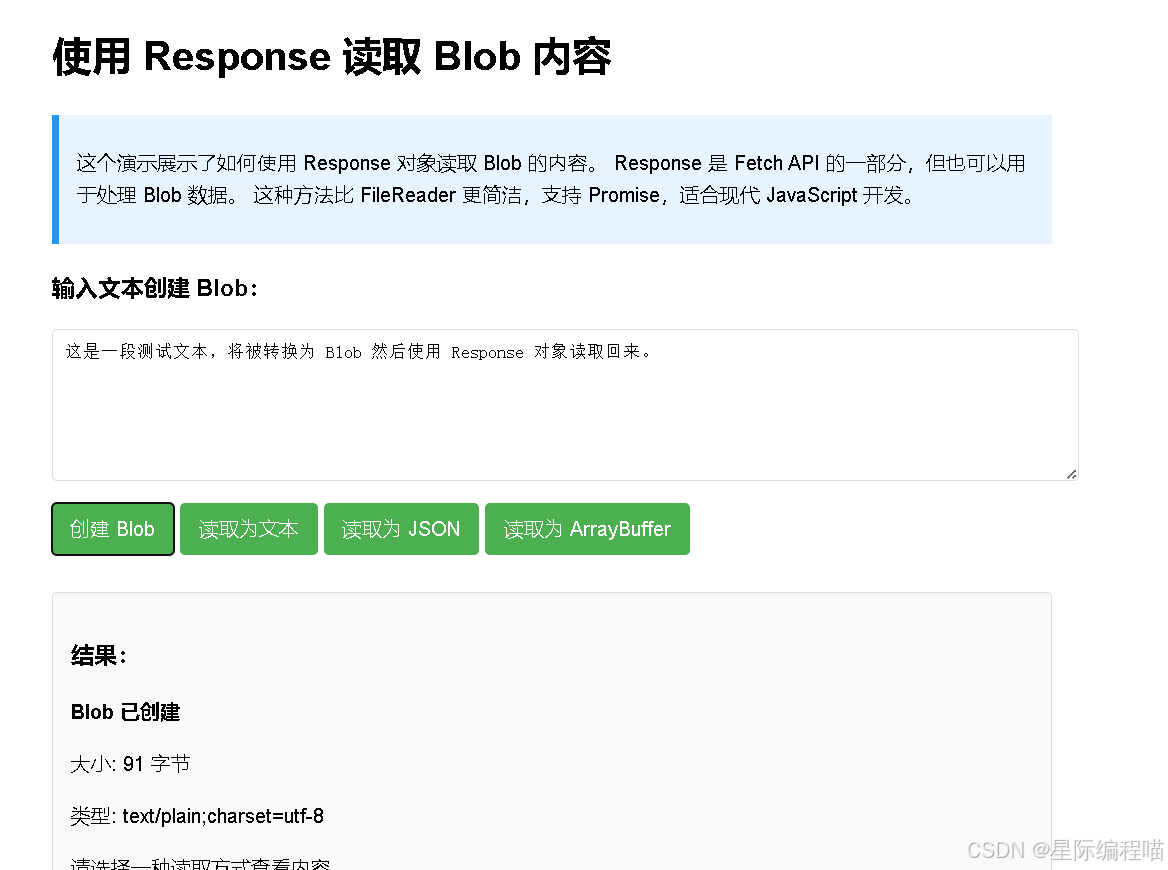Click the 请选择一种读取方式 prompt text
Viewport: 1168px width, 870px height.
coord(200,864)
